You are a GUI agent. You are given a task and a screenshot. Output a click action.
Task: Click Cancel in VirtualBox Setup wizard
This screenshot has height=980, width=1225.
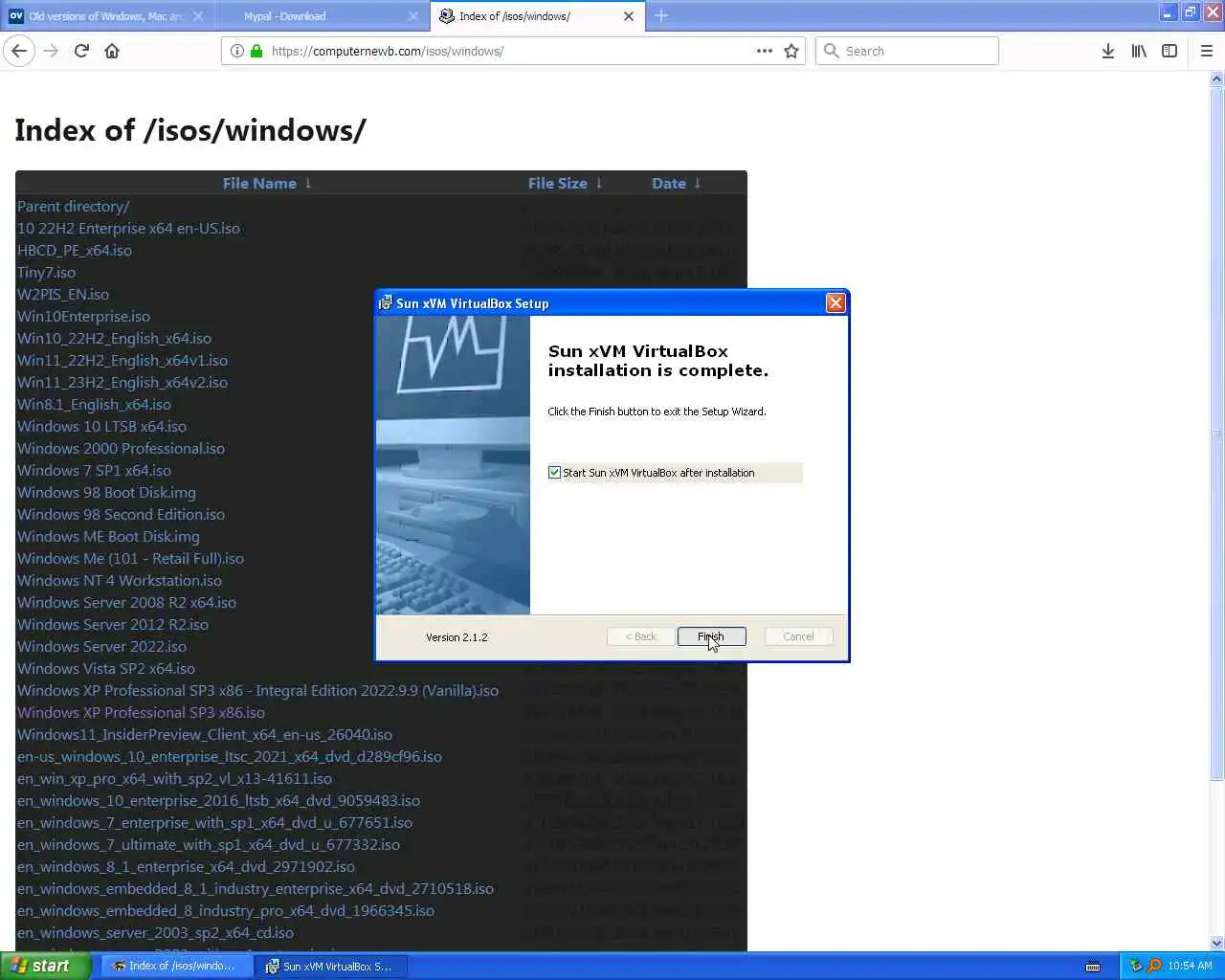pos(798,636)
